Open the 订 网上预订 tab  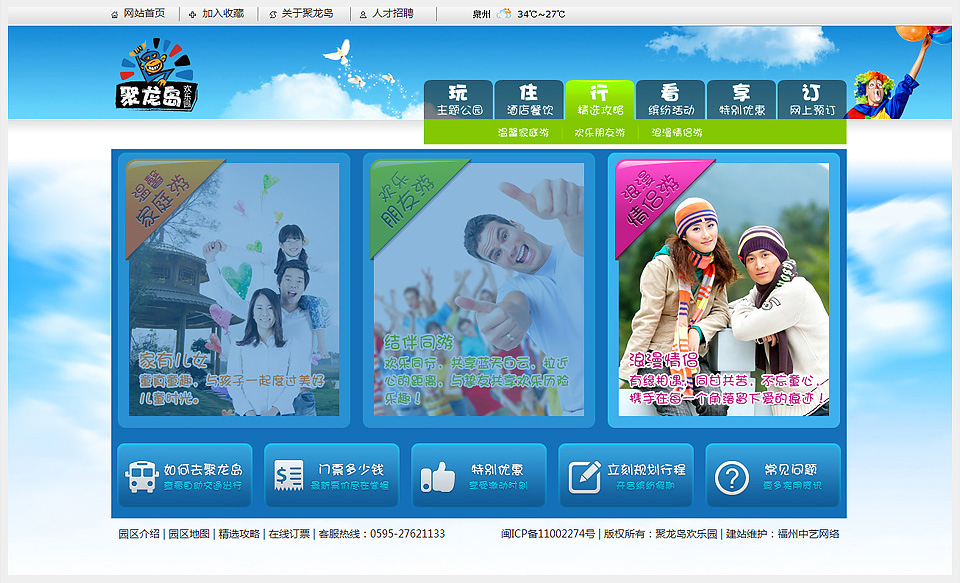pos(811,100)
